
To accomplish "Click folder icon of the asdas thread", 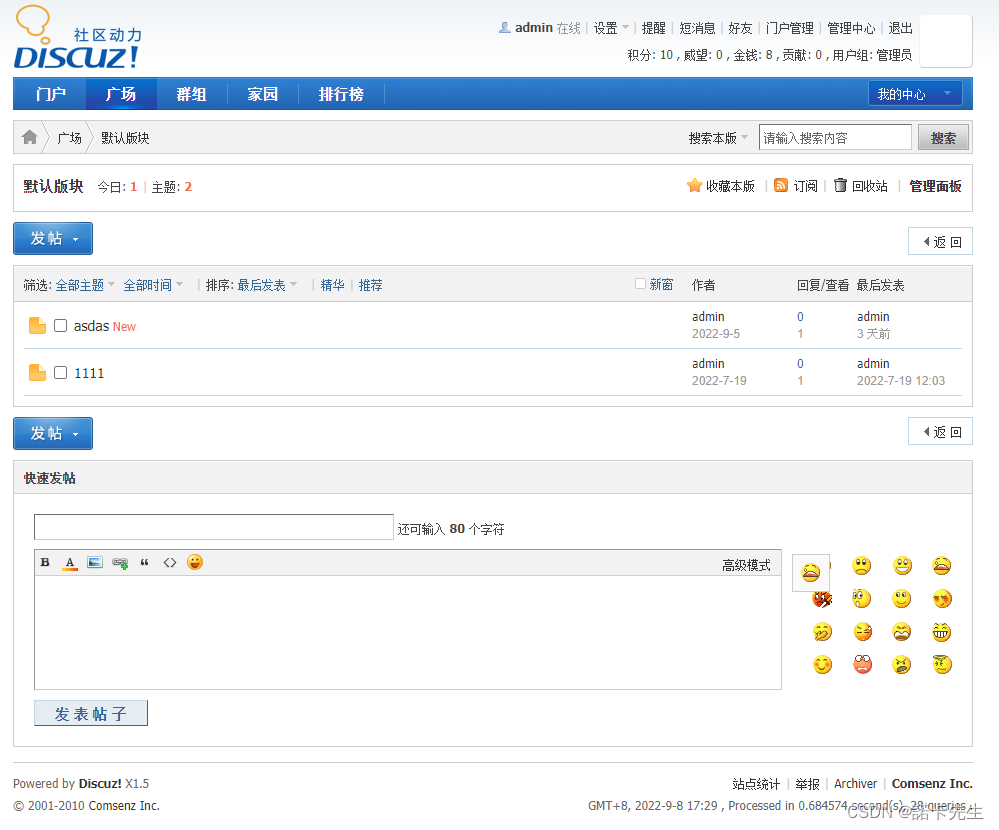I will [38, 326].
